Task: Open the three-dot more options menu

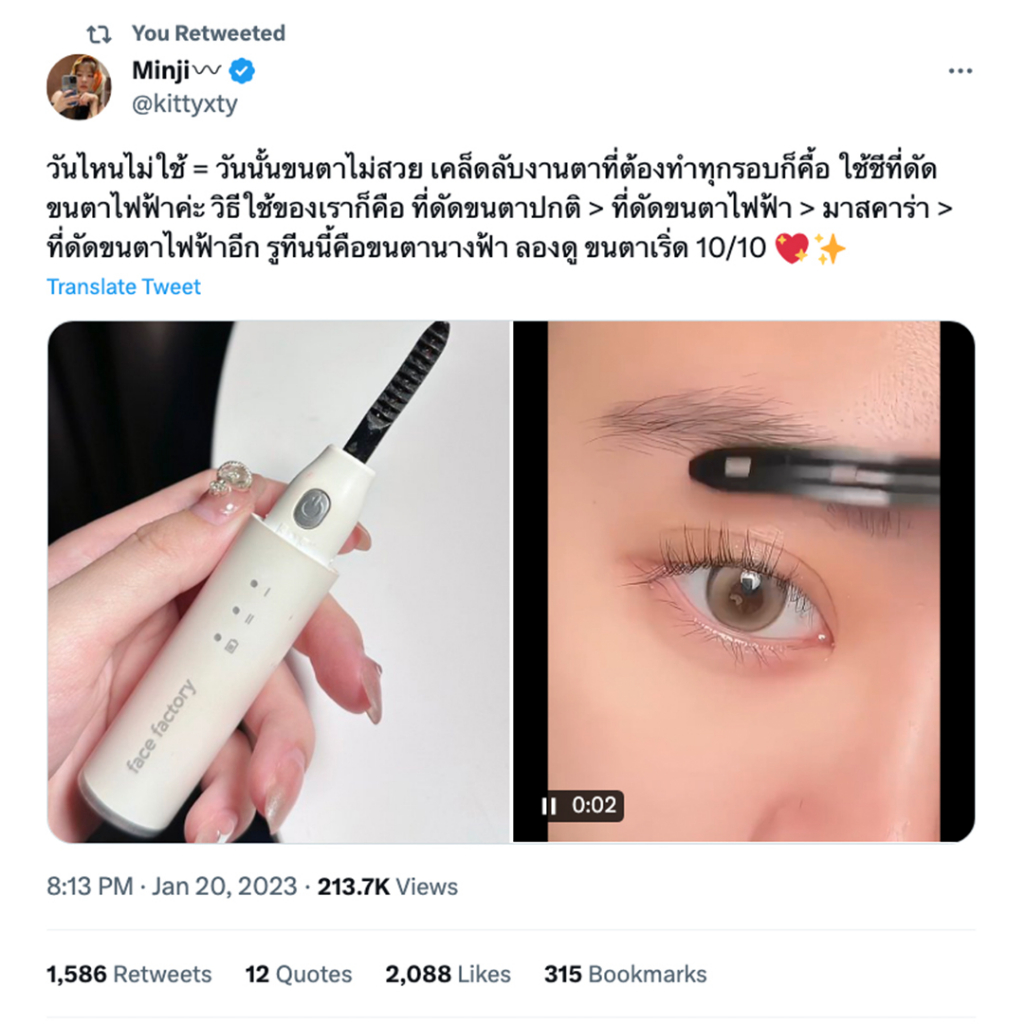Action: pos(960,71)
